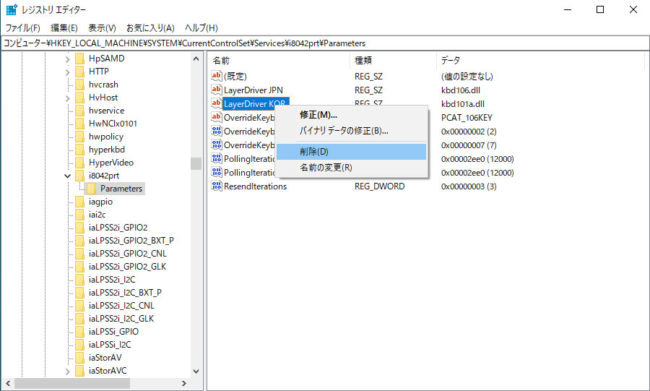The image size is (650, 391).
Task: Click the iaStorAVC folder icon
Action: pyautogui.click(x=80, y=371)
